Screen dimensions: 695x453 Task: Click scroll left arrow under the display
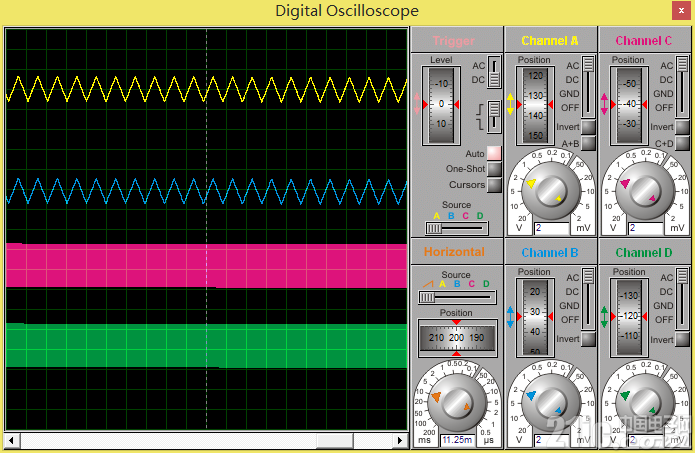tap(12, 441)
